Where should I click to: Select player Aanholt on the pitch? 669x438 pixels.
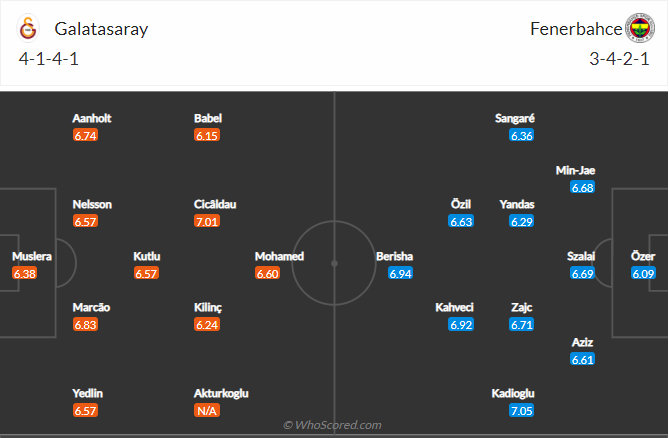[92, 118]
